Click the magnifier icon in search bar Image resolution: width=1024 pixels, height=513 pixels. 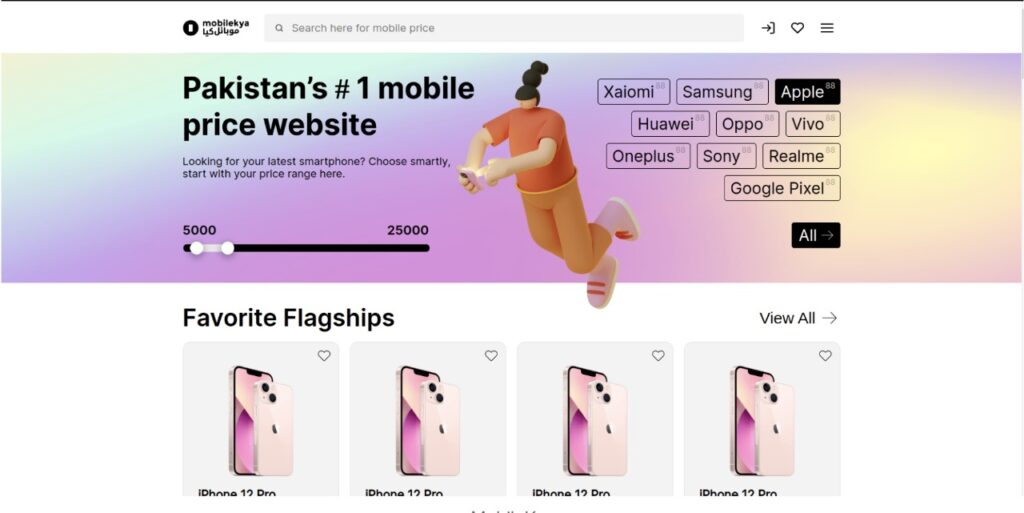pos(279,28)
